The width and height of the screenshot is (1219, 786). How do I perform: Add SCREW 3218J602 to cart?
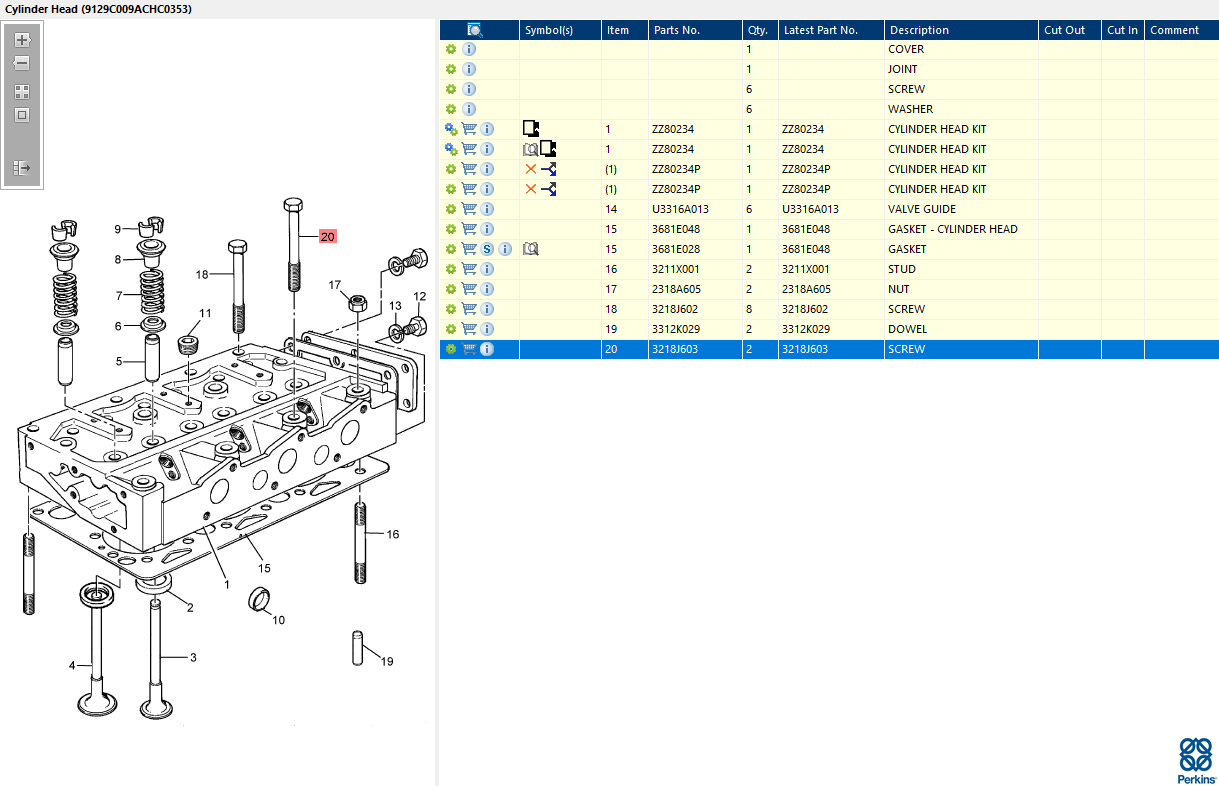(469, 309)
